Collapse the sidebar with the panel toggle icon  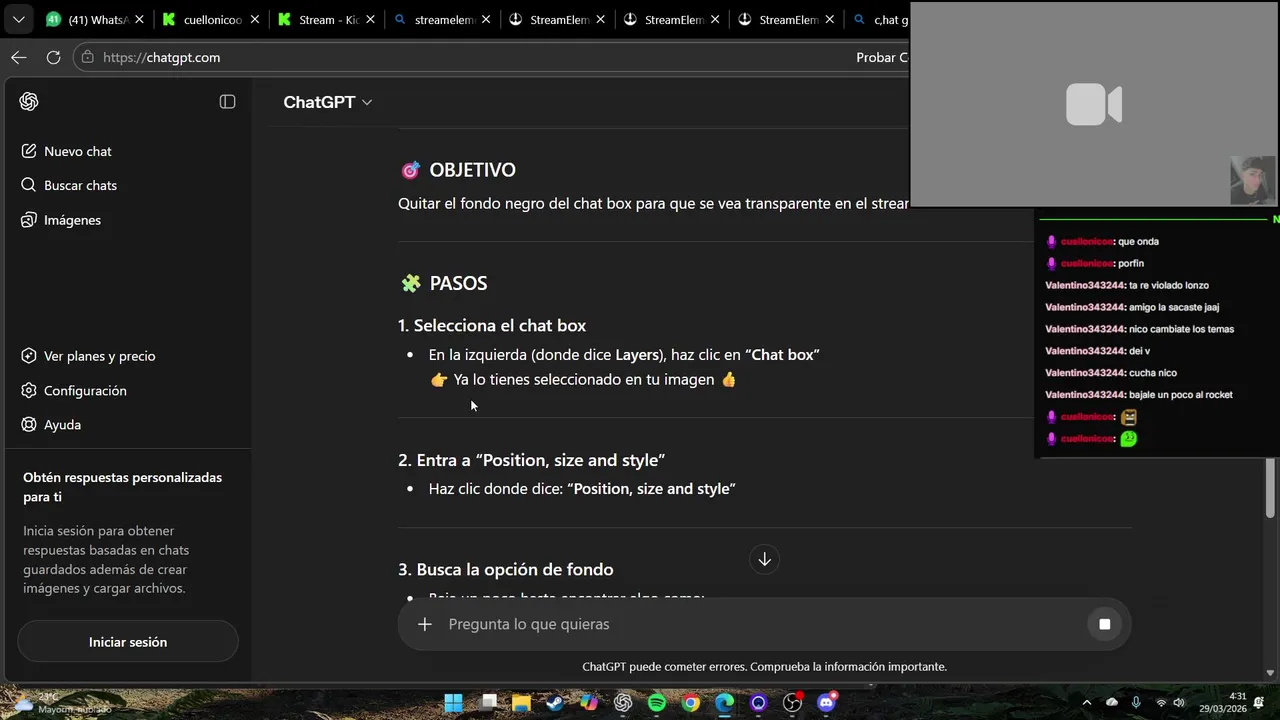pos(227,102)
